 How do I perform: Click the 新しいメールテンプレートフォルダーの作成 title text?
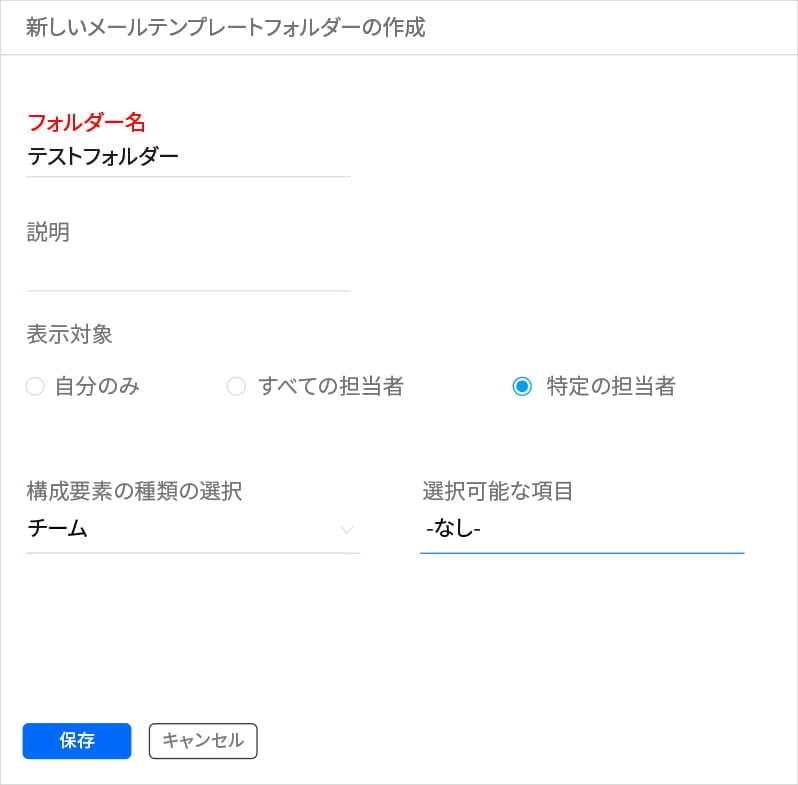[x=225, y=27]
